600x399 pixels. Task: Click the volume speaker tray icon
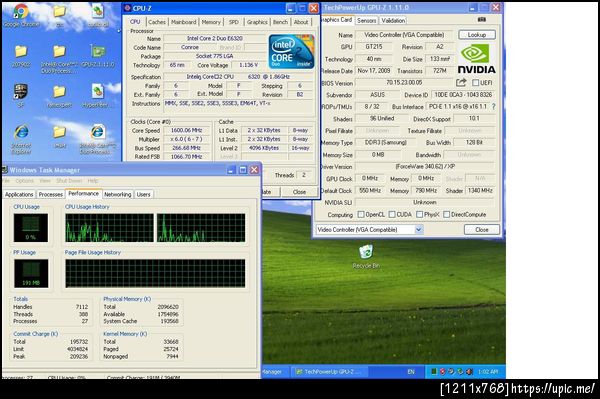coord(470,371)
